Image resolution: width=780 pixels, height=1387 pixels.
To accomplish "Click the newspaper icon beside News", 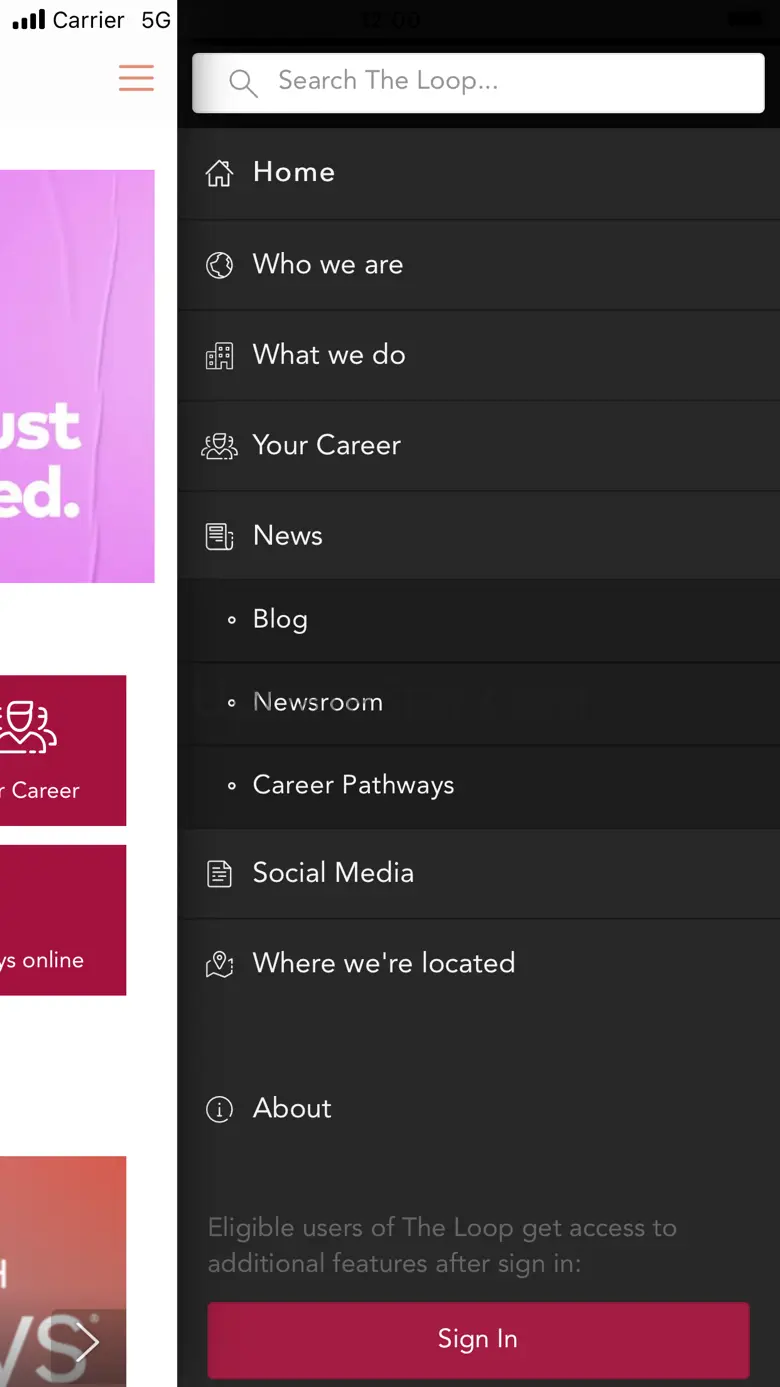I will pyautogui.click(x=219, y=536).
